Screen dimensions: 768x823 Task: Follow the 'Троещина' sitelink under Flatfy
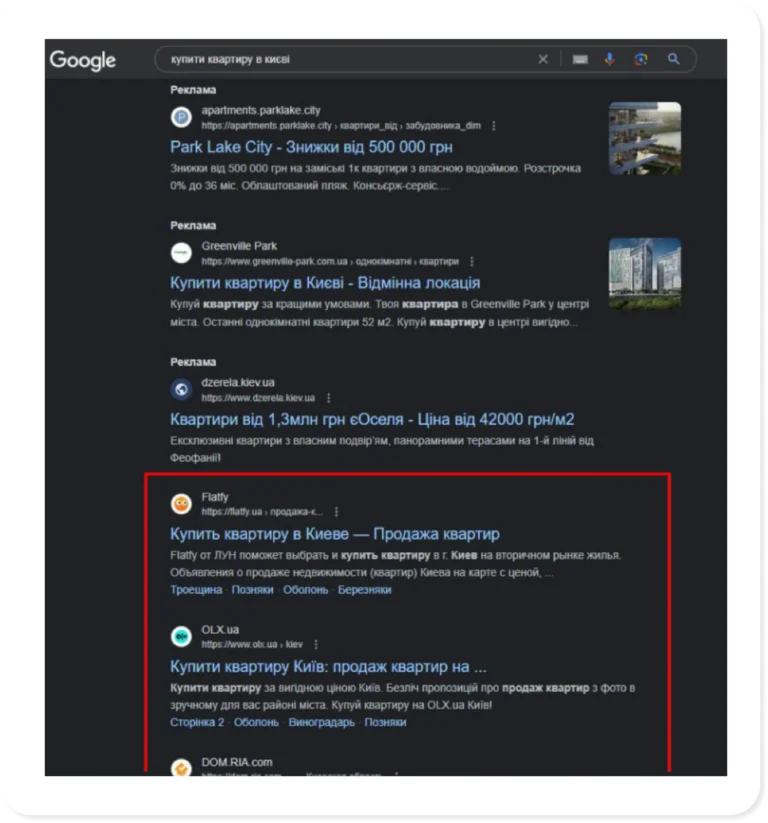coord(196,590)
